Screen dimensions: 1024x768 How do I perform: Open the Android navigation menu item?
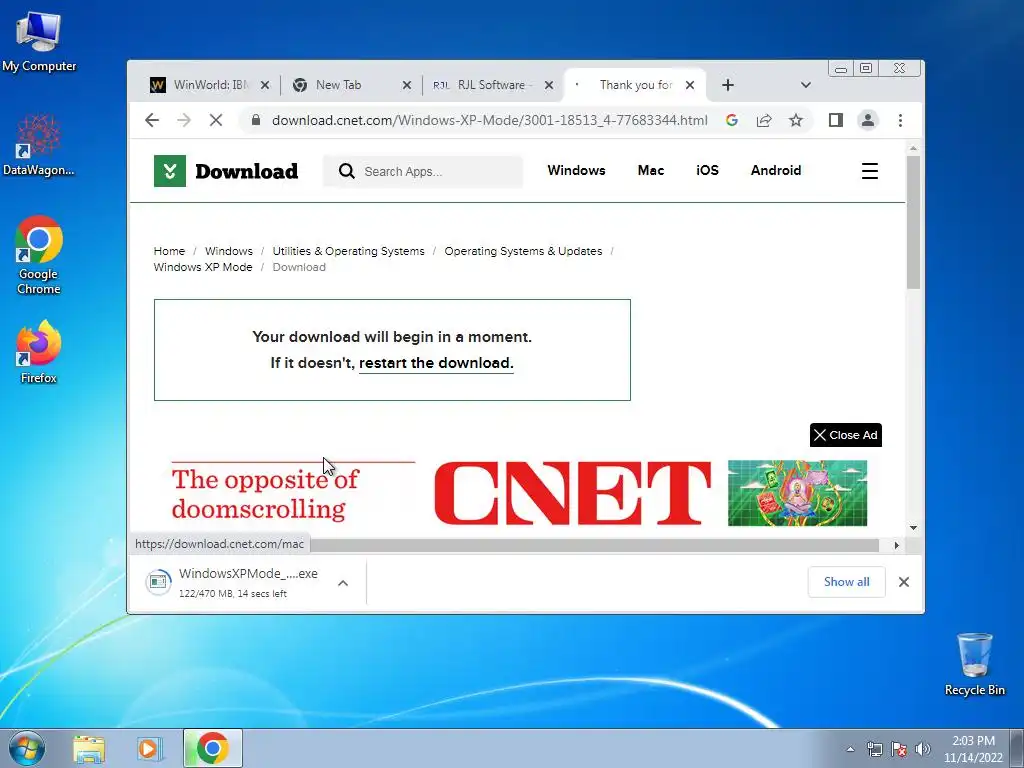(776, 170)
